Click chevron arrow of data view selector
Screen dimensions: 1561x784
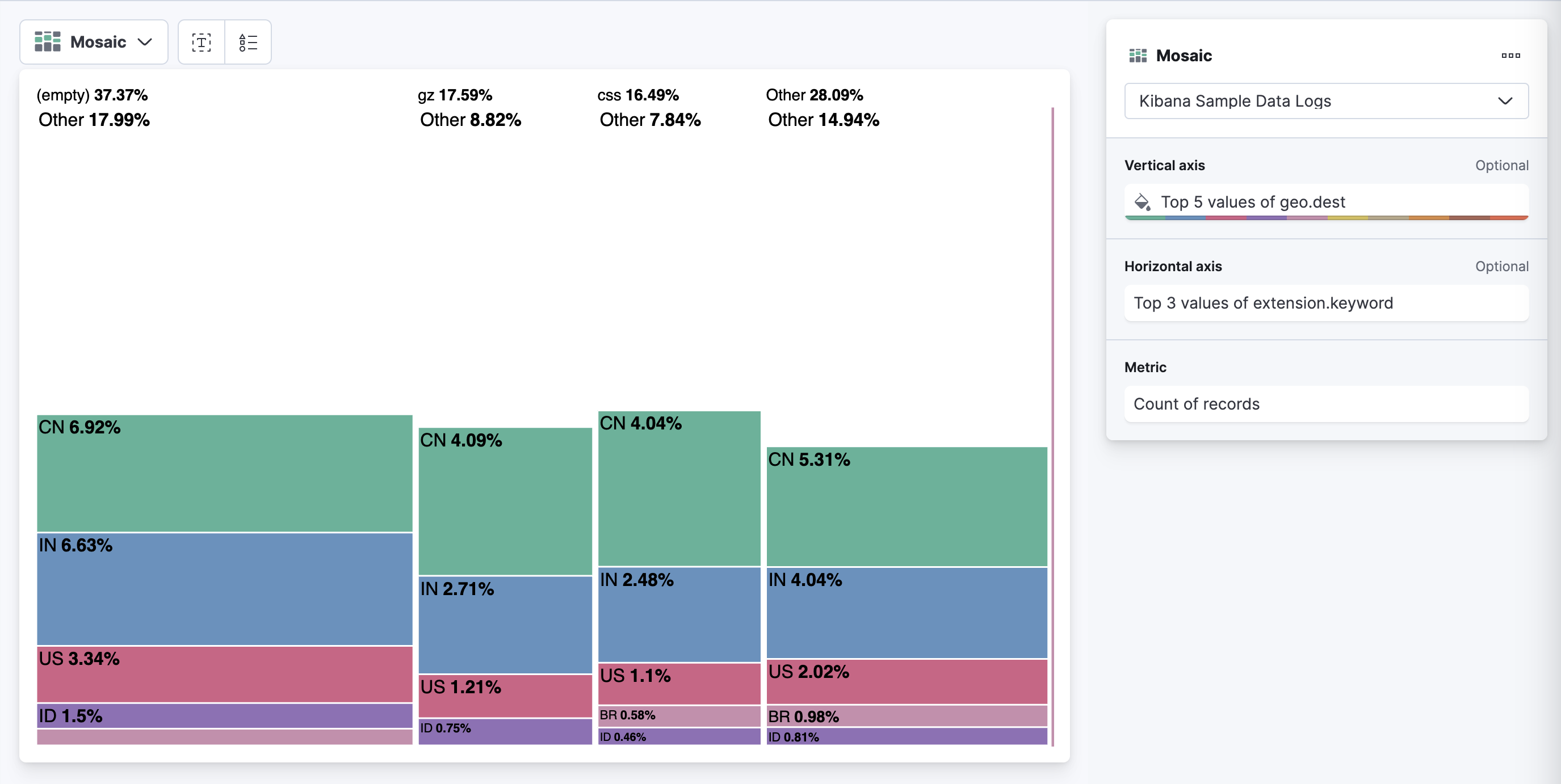click(1505, 101)
